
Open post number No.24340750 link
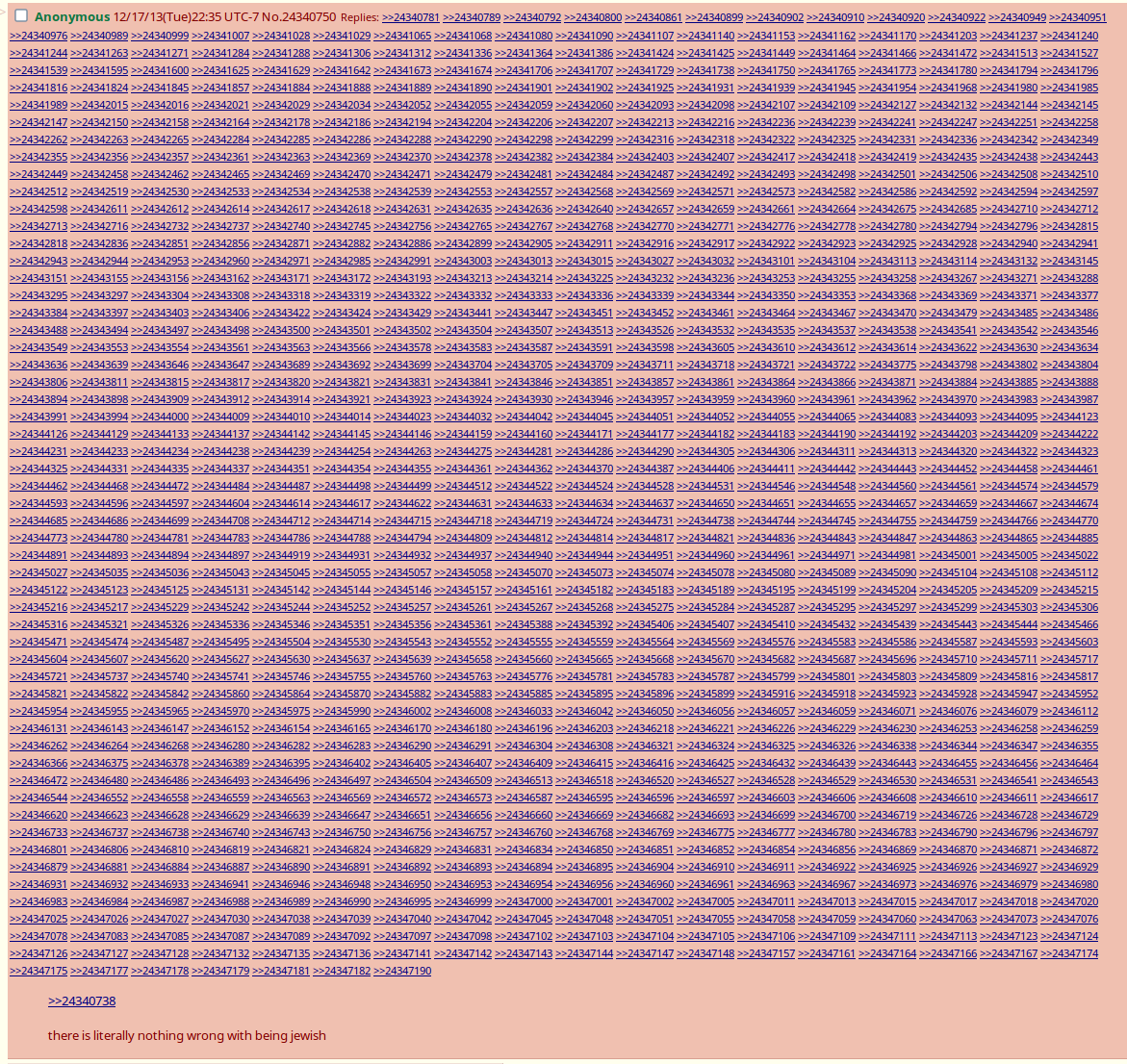point(299,16)
